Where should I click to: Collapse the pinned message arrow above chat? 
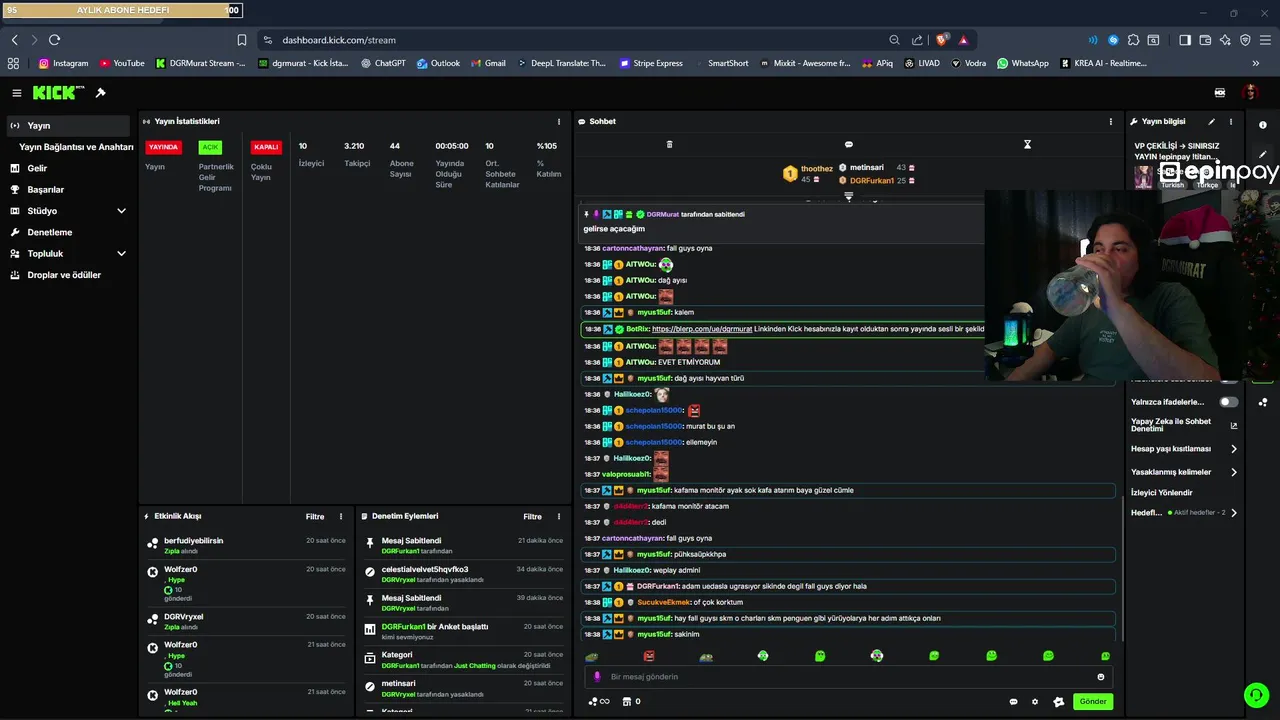point(848,197)
